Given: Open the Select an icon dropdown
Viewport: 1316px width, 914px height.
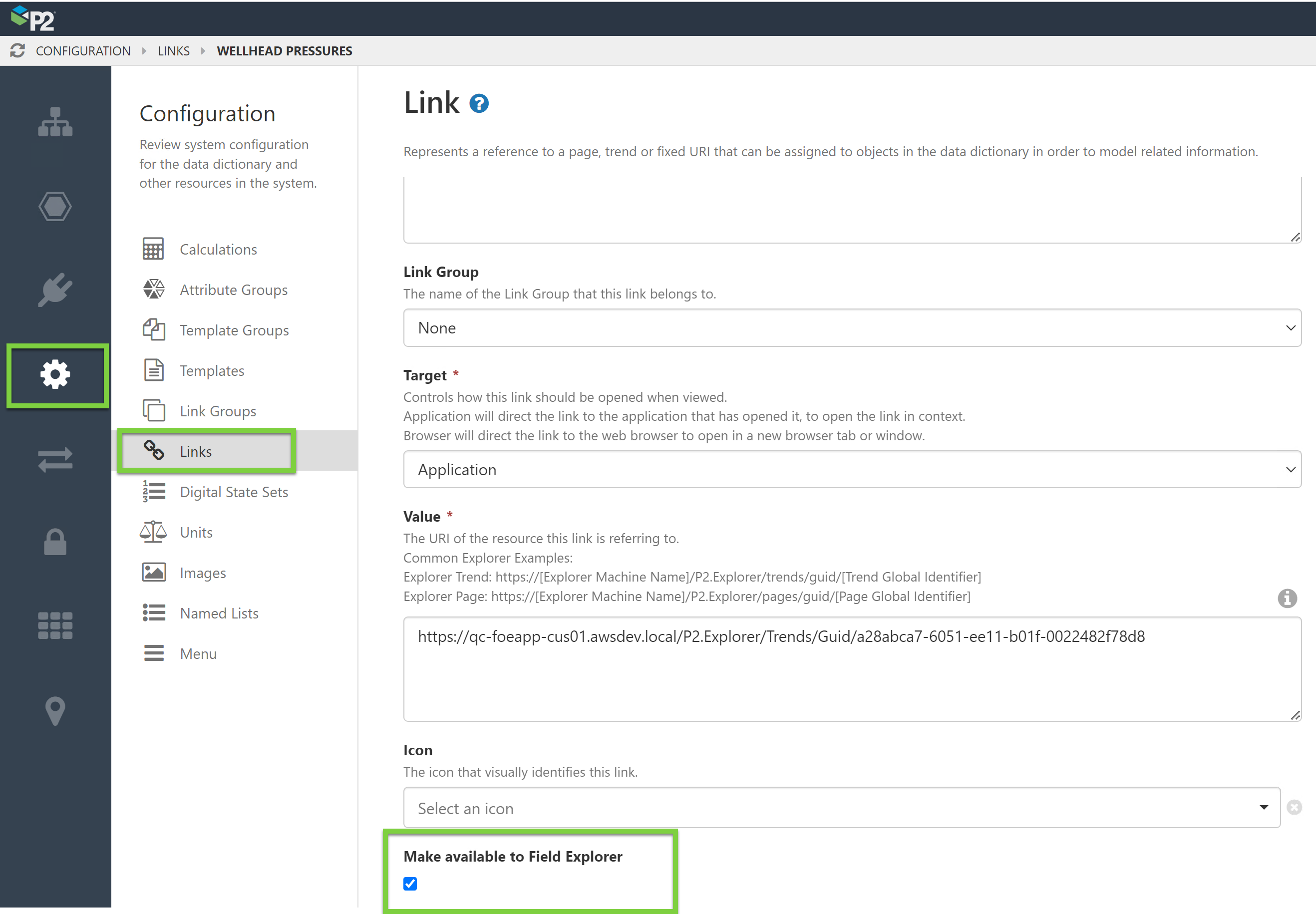Looking at the screenshot, I should [x=841, y=808].
